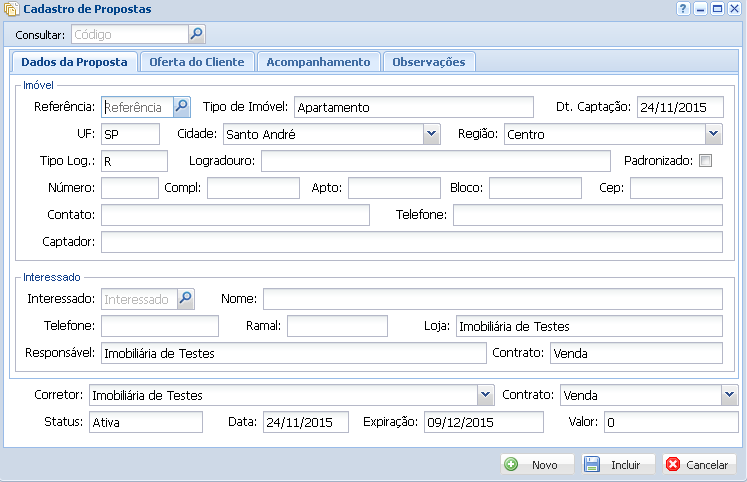Viewport: 747px width, 482px height.
Task: Click the Cadastro de Propostas title icon
Action: point(10,8)
